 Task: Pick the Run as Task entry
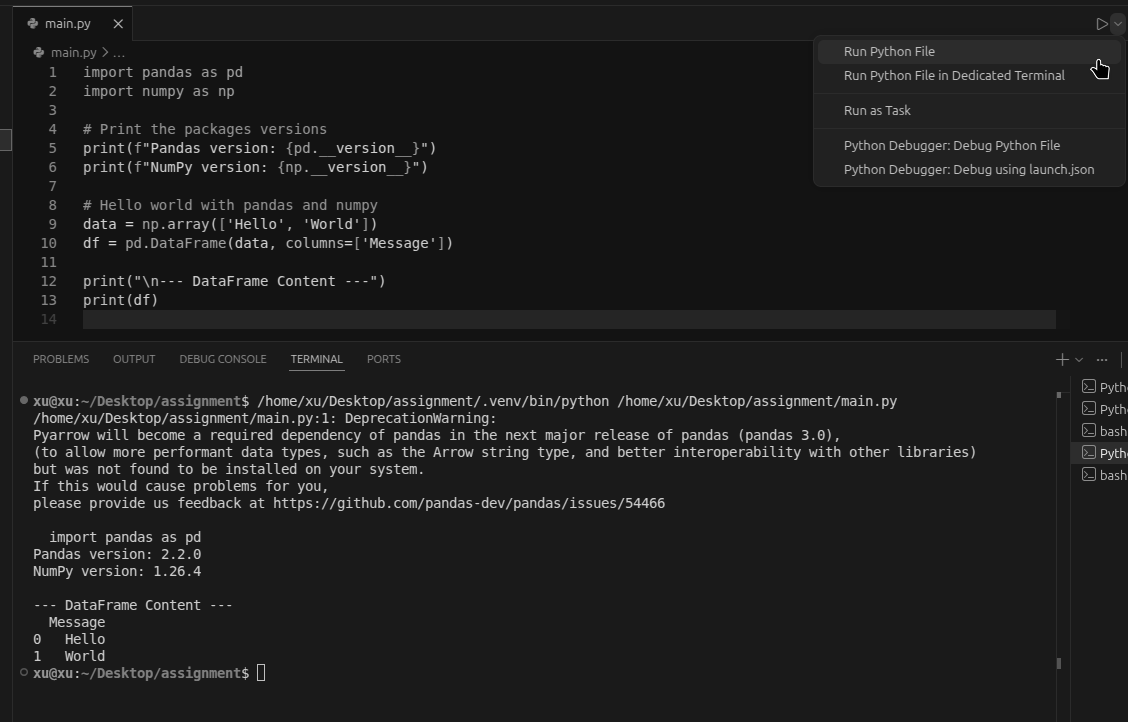pos(968,111)
